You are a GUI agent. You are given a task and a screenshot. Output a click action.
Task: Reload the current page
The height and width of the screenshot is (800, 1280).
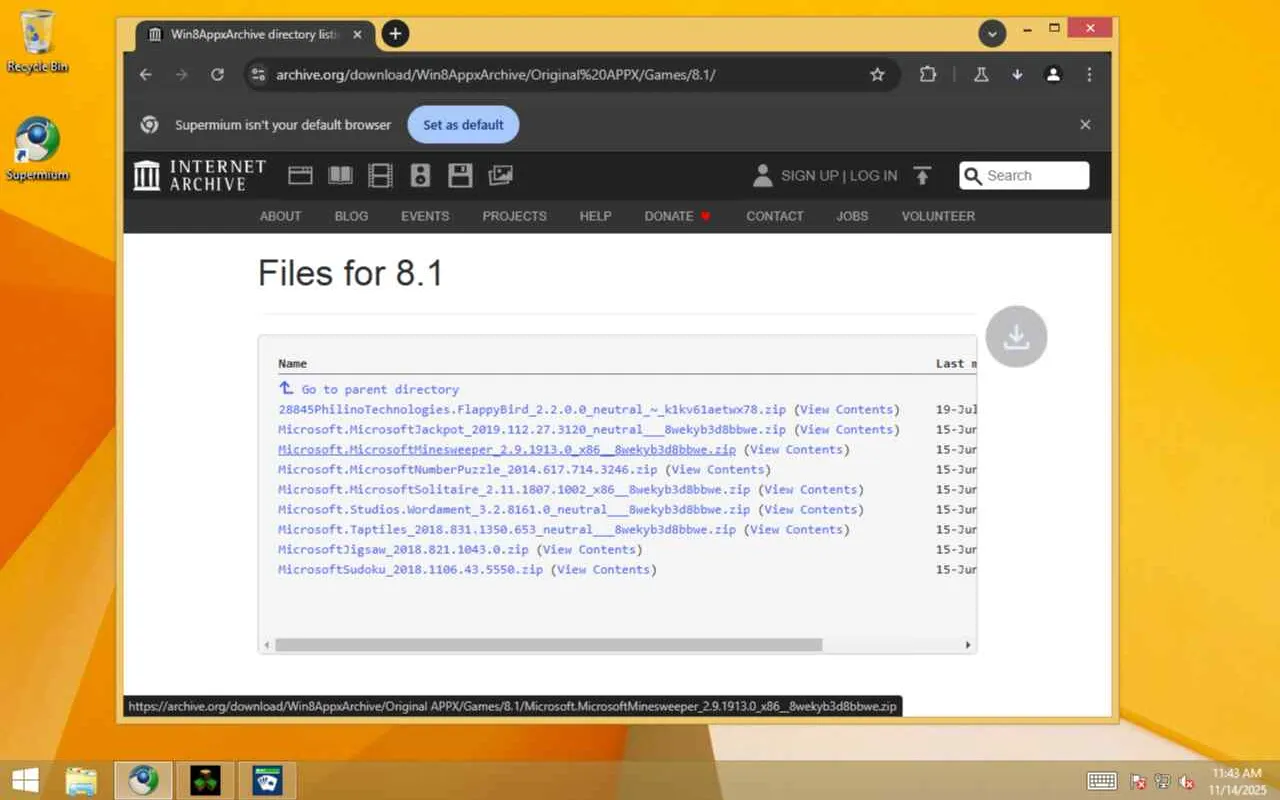click(x=217, y=75)
